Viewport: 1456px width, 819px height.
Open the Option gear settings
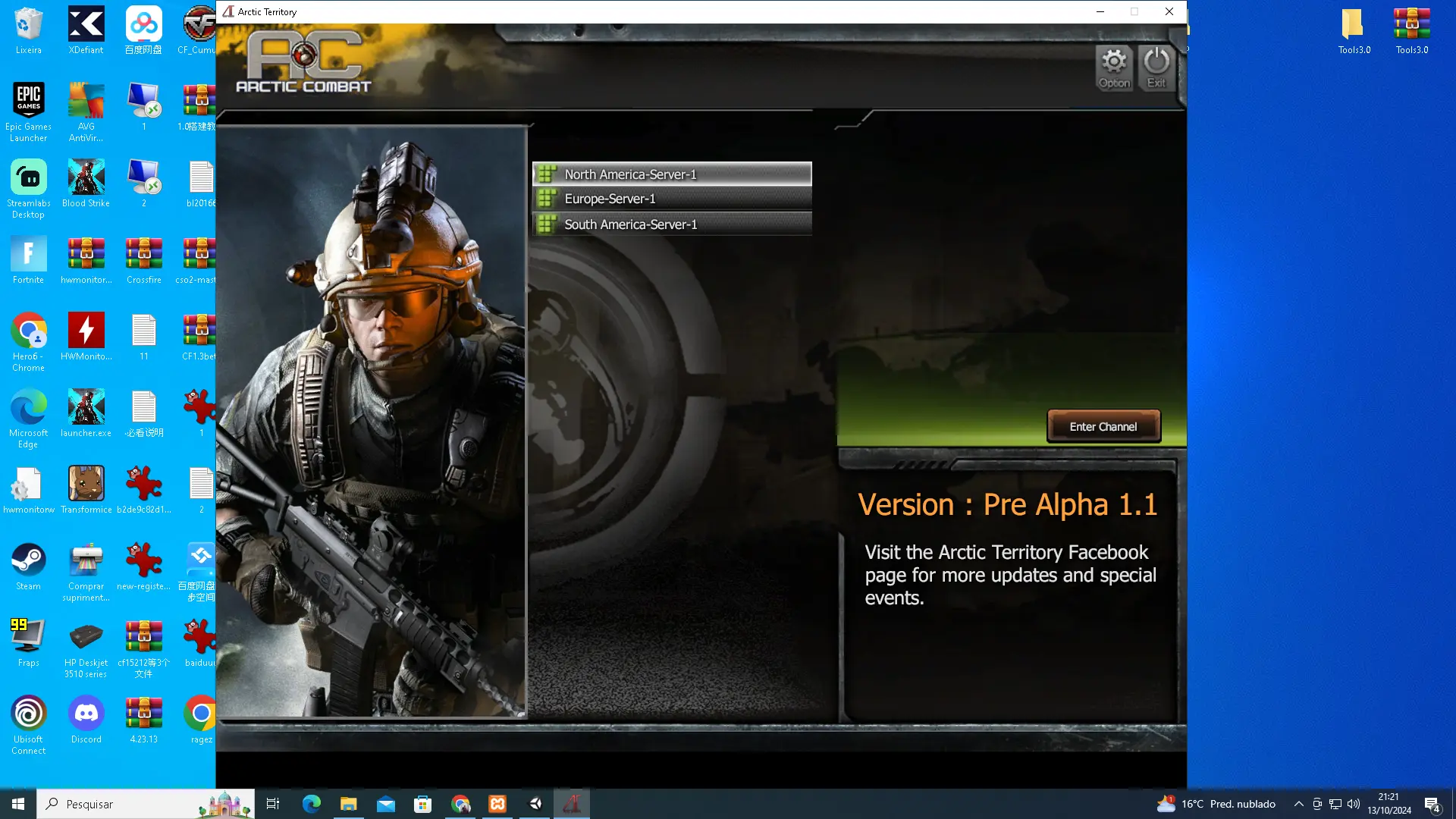click(1114, 67)
